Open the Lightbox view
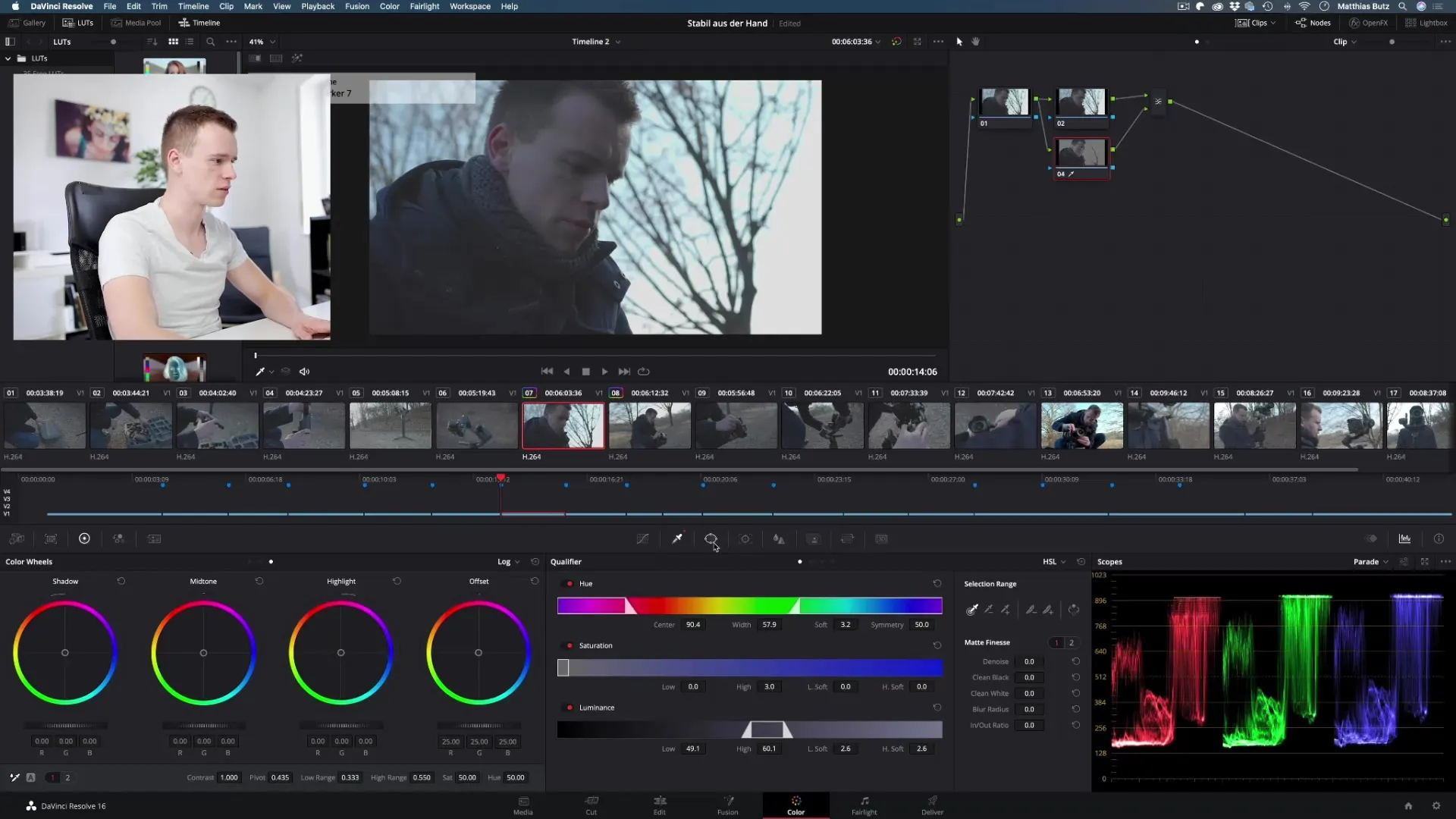This screenshot has height=819, width=1456. (x=1426, y=23)
